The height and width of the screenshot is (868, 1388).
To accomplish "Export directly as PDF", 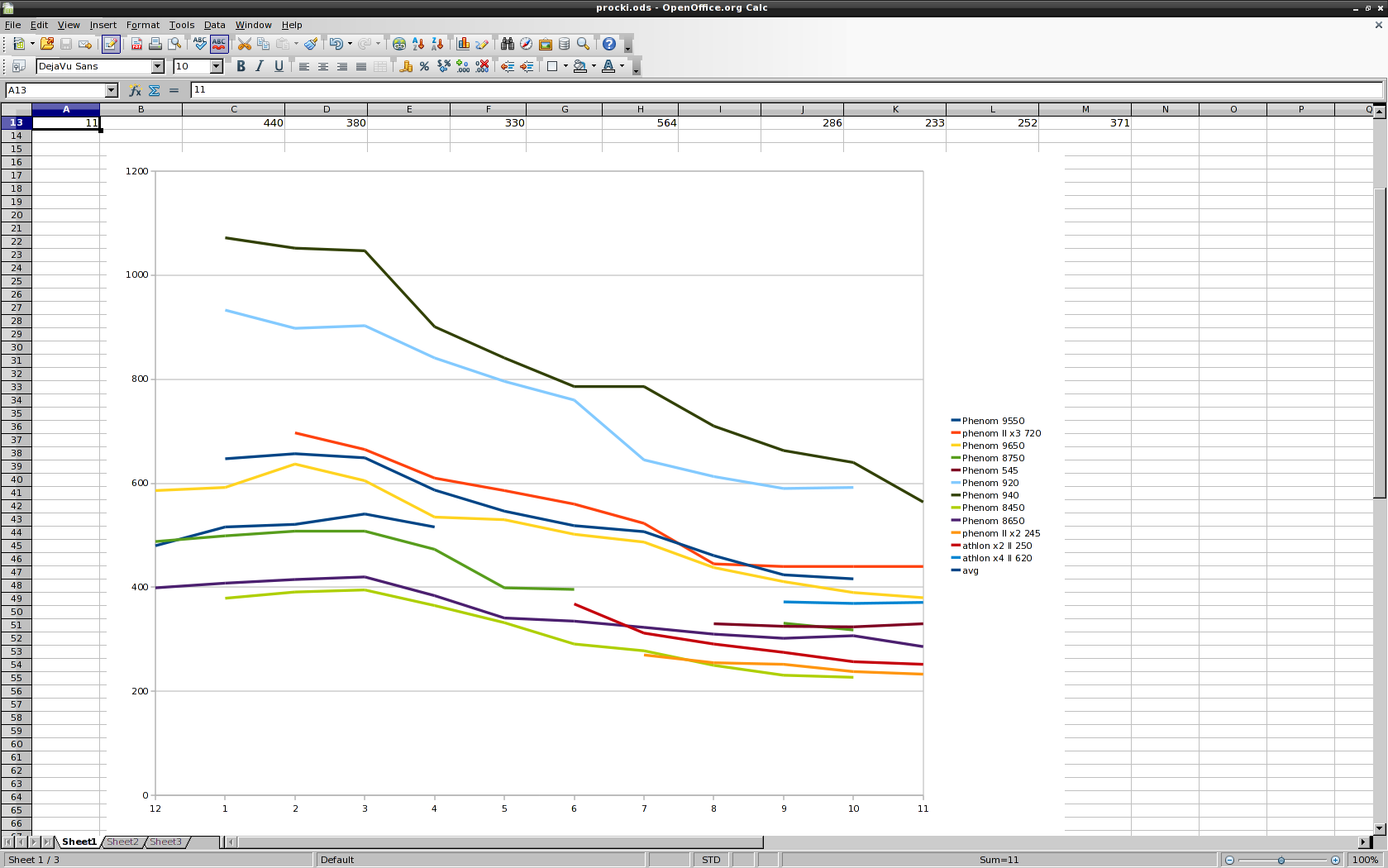I will coord(136,44).
